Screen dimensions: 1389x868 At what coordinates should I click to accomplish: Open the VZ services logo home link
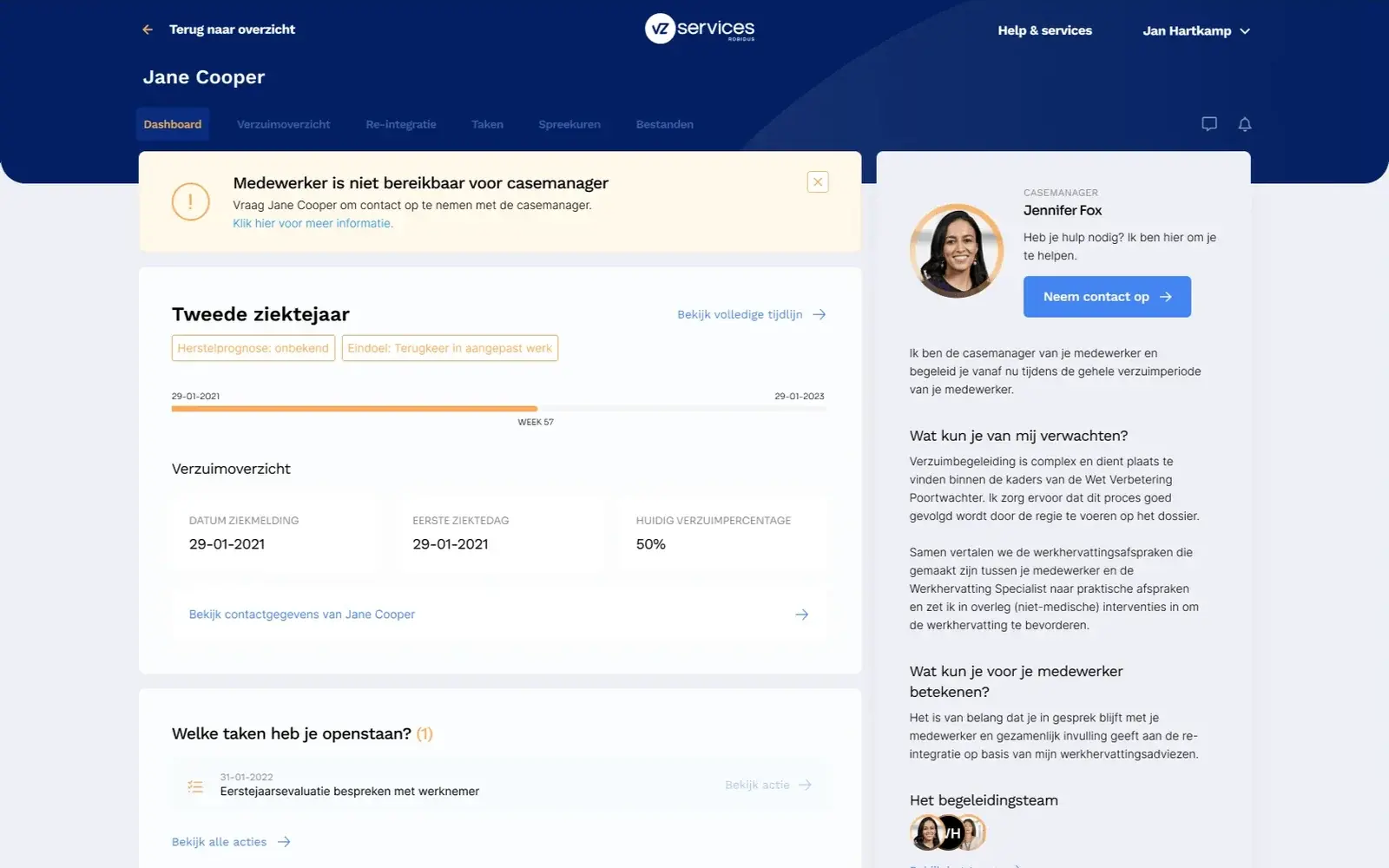point(700,29)
